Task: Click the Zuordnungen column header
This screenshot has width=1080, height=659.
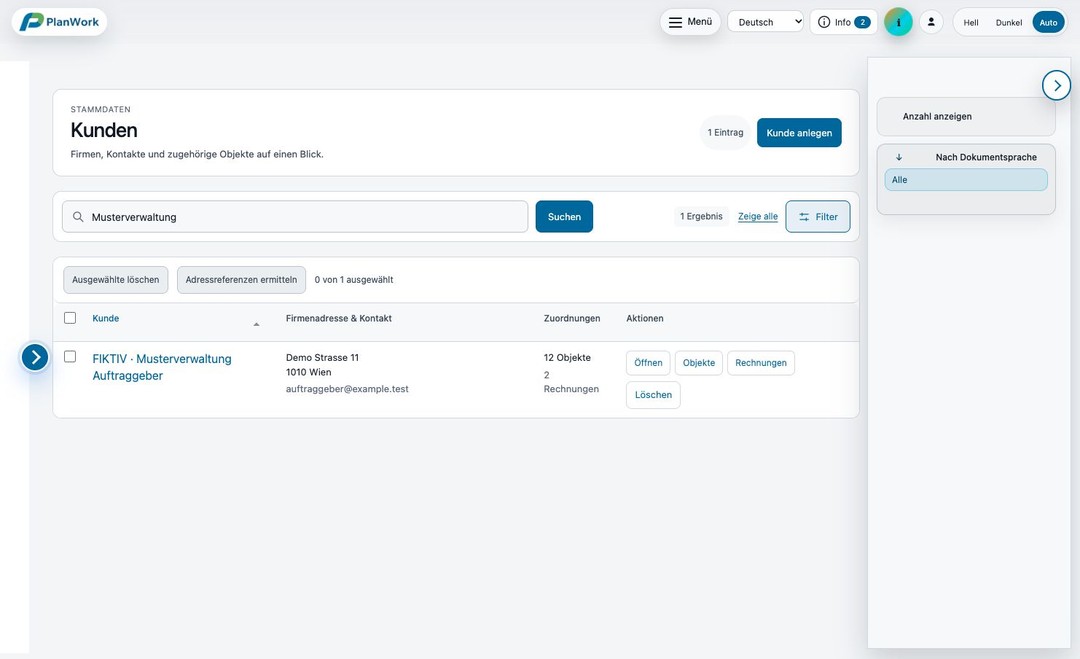Action: click(x=572, y=318)
